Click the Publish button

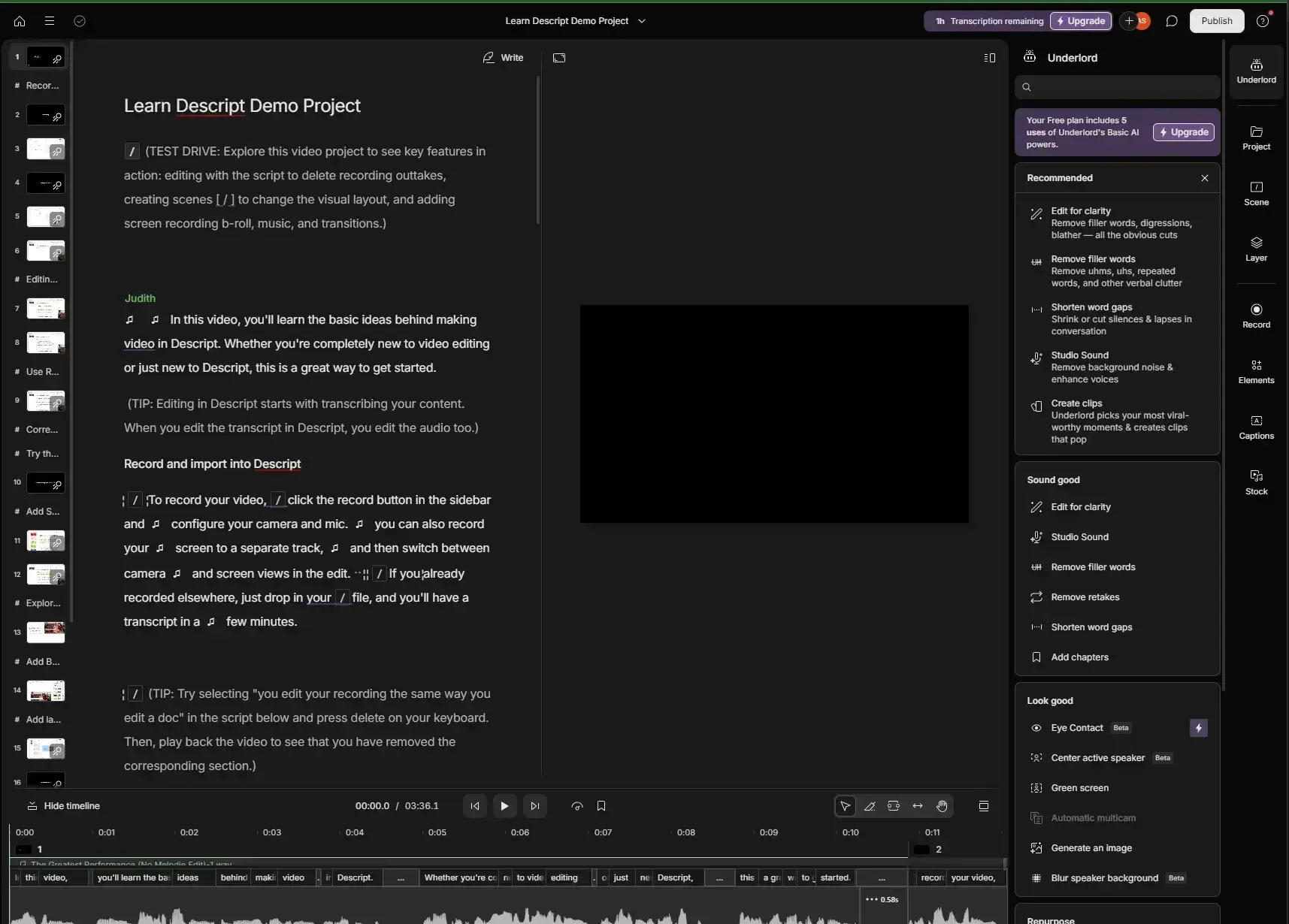(1217, 20)
